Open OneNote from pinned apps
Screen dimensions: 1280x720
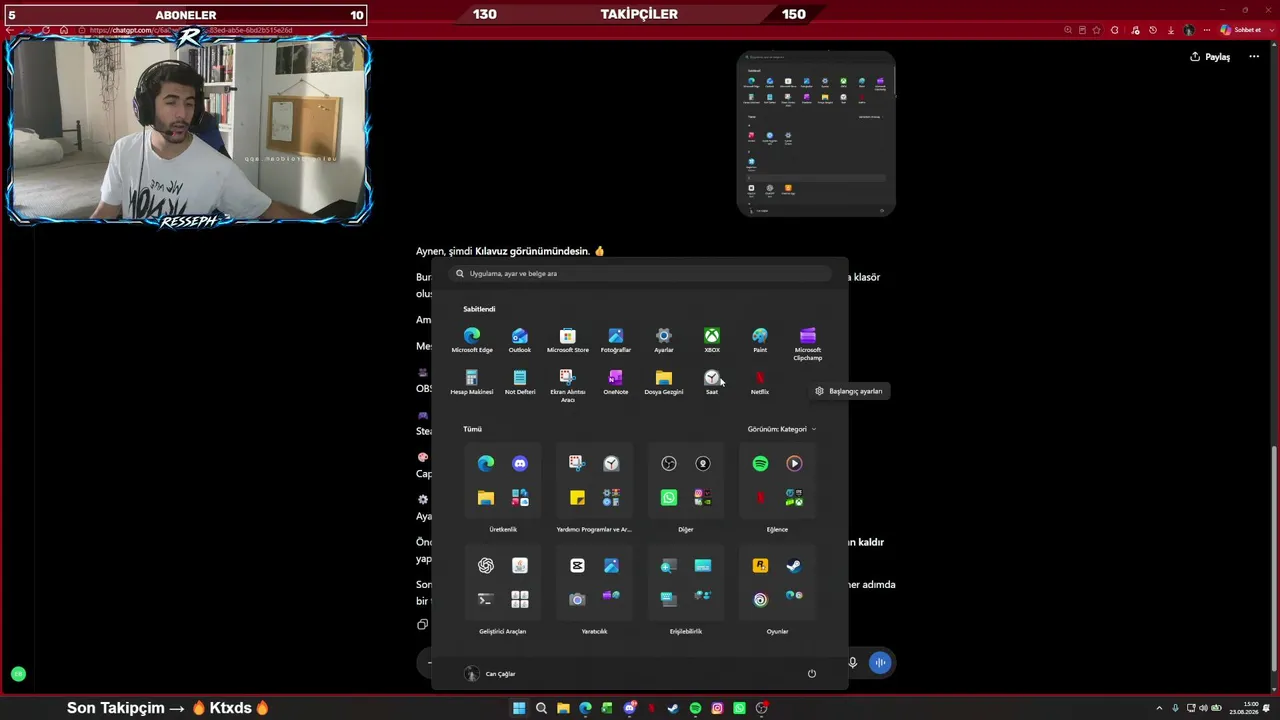pos(616,382)
